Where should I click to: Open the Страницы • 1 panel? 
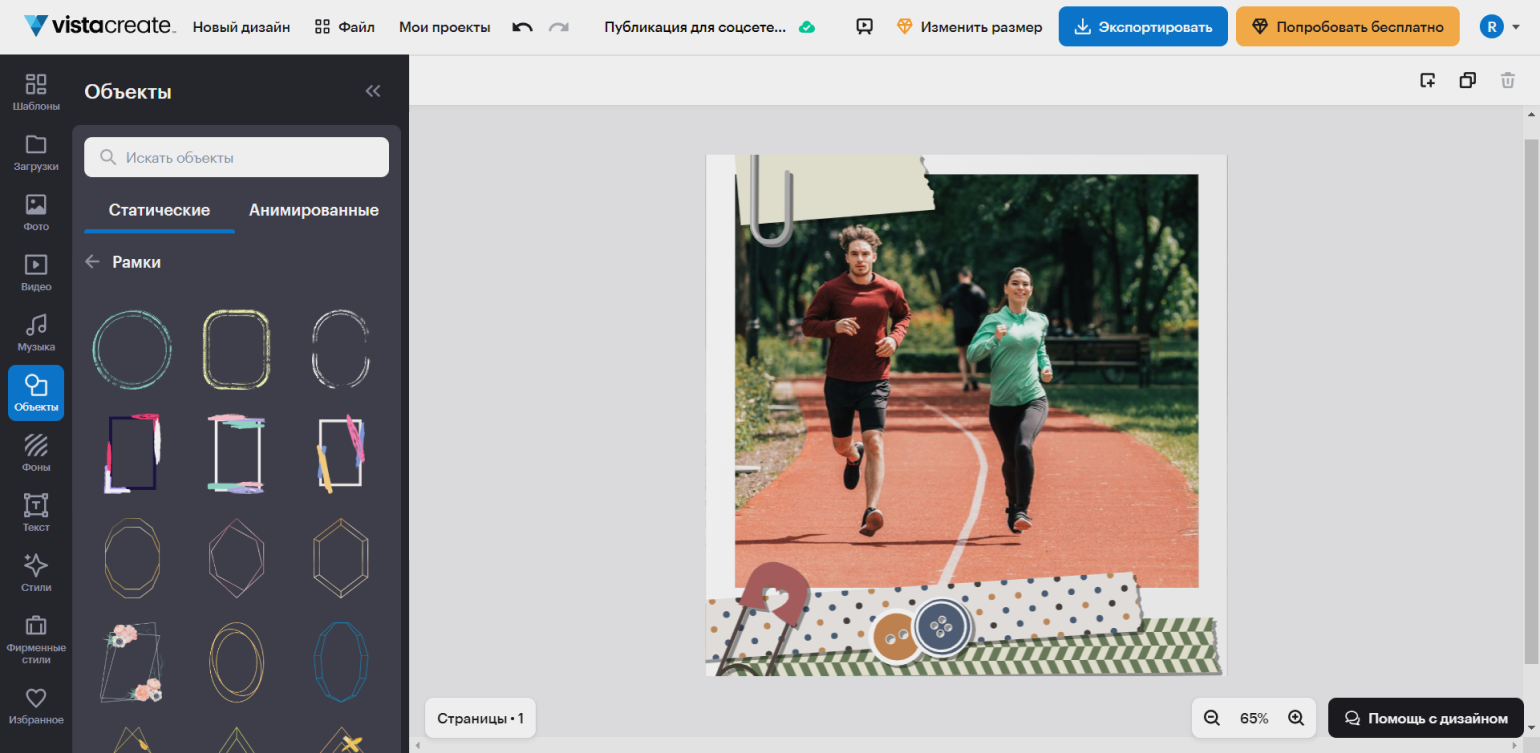(481, 718)
